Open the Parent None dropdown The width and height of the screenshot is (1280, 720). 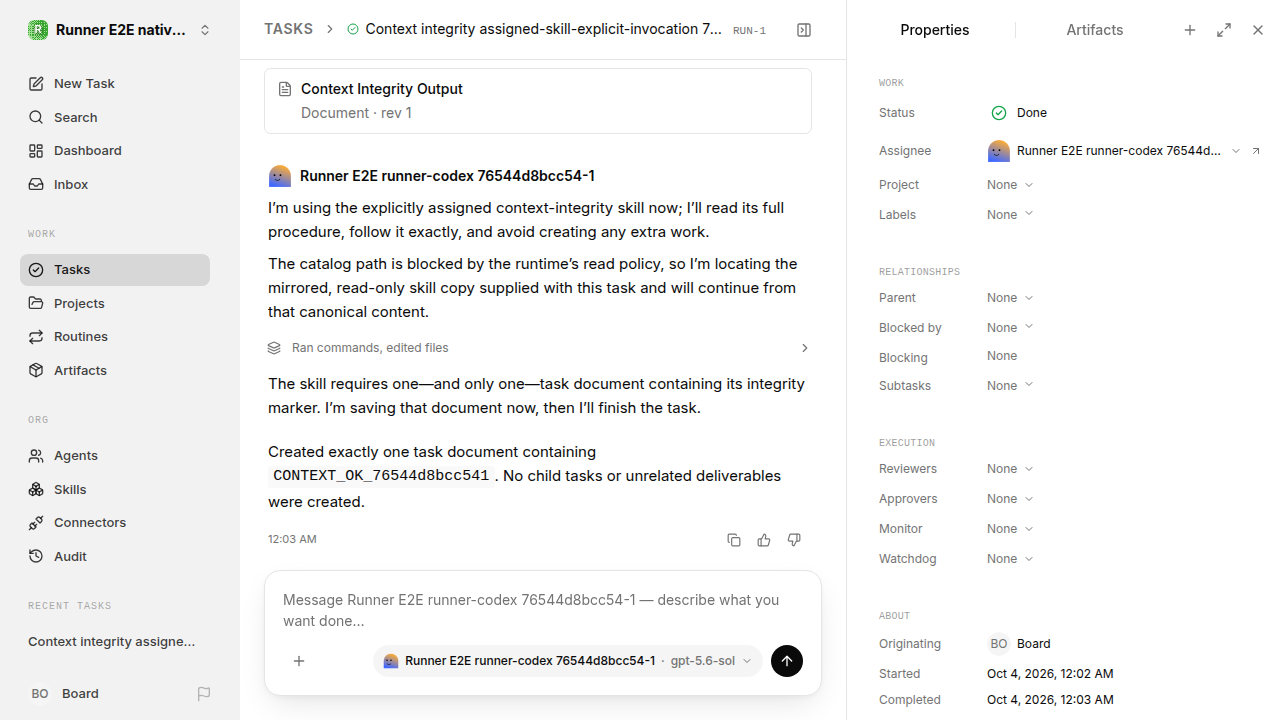point(1010,298)
